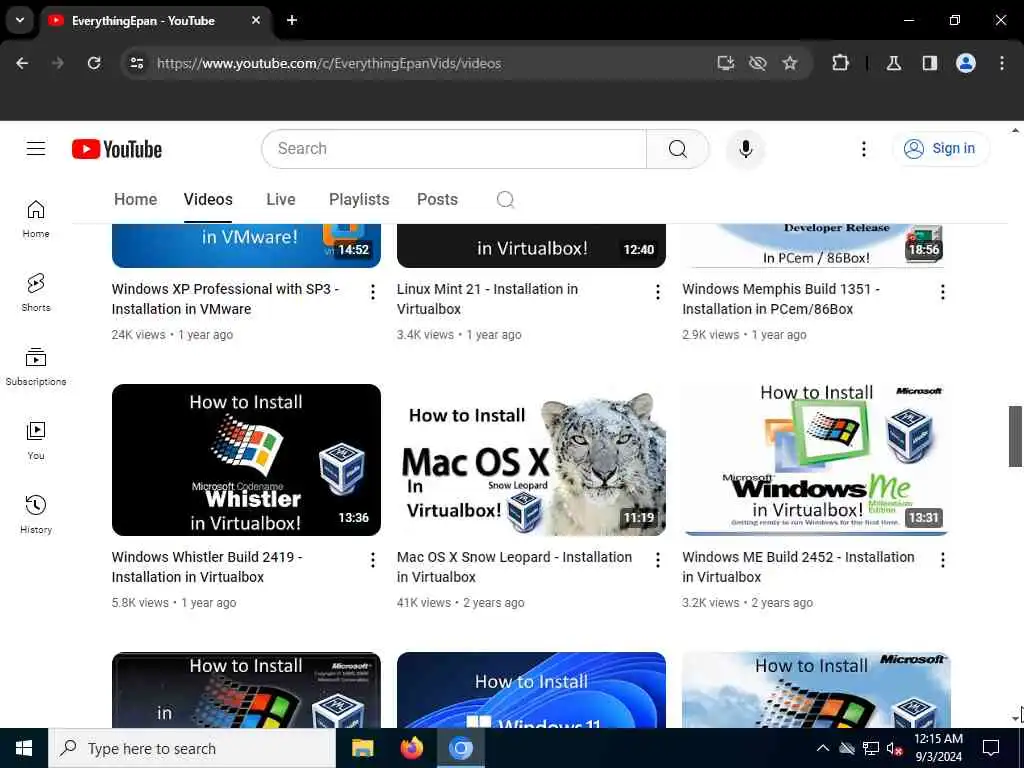Show hidden system tray icons
This screenshot has width=1024, height=768.
[x=823, y=748]
